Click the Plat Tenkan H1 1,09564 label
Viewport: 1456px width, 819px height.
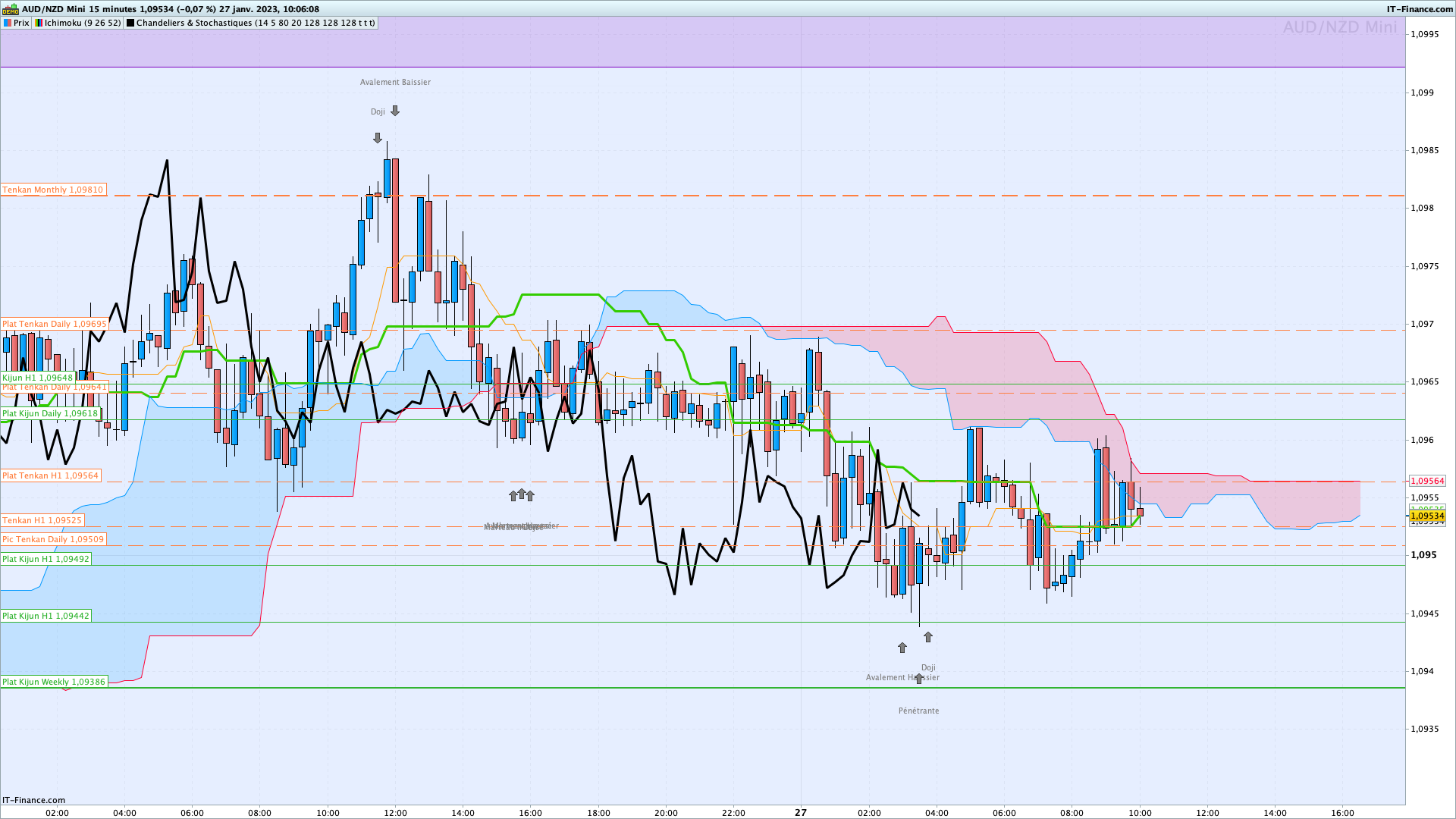pos(51,475)
